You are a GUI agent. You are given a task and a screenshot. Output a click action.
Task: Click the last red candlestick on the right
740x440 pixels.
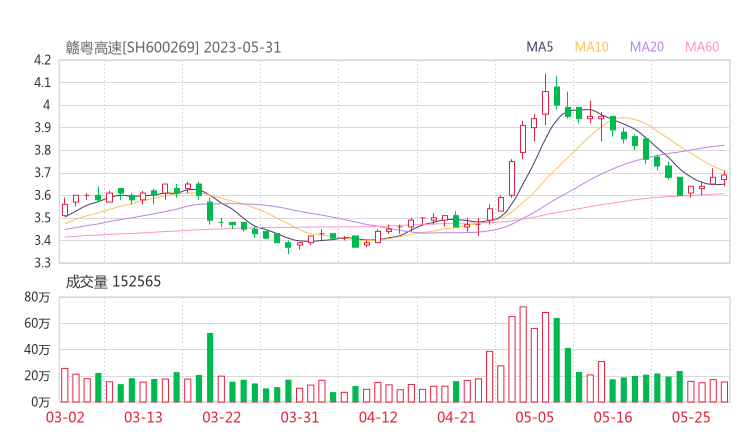coord(724,178)
